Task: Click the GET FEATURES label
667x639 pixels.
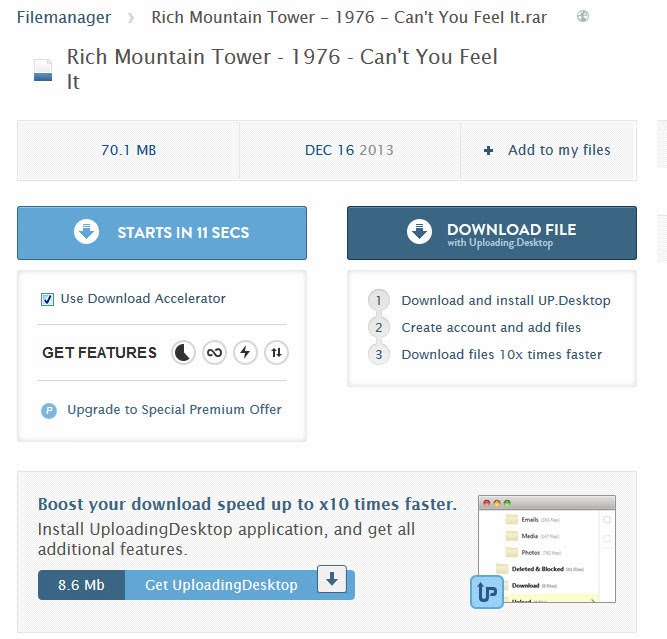Action: coord(99,353)
